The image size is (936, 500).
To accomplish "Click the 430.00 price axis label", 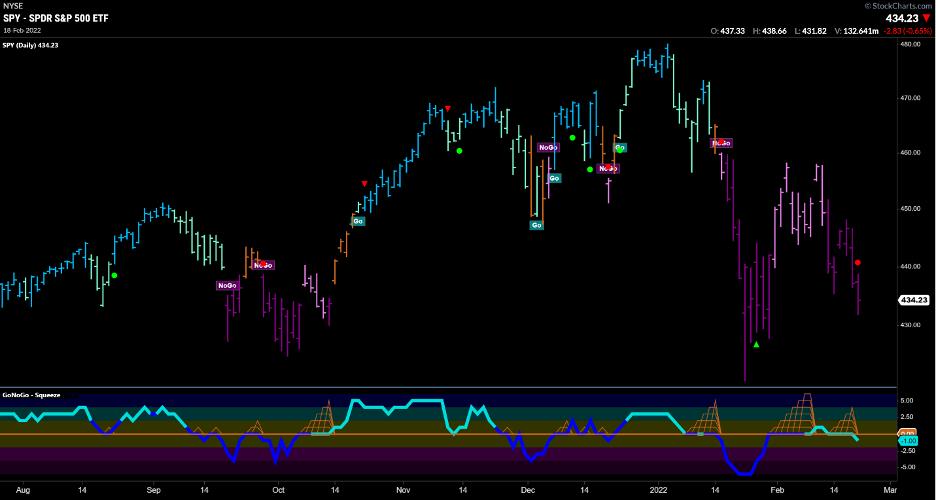I will coord(909,325).
